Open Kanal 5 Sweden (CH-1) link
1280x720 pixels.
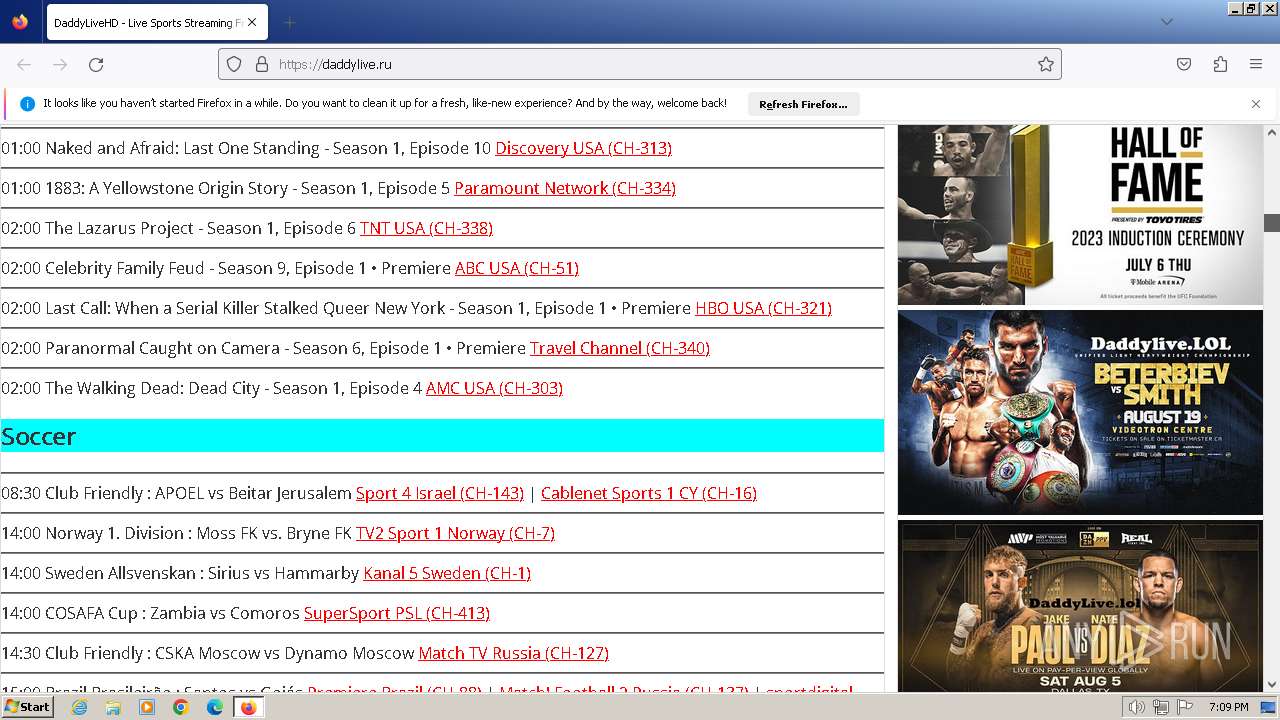[447, 573]
